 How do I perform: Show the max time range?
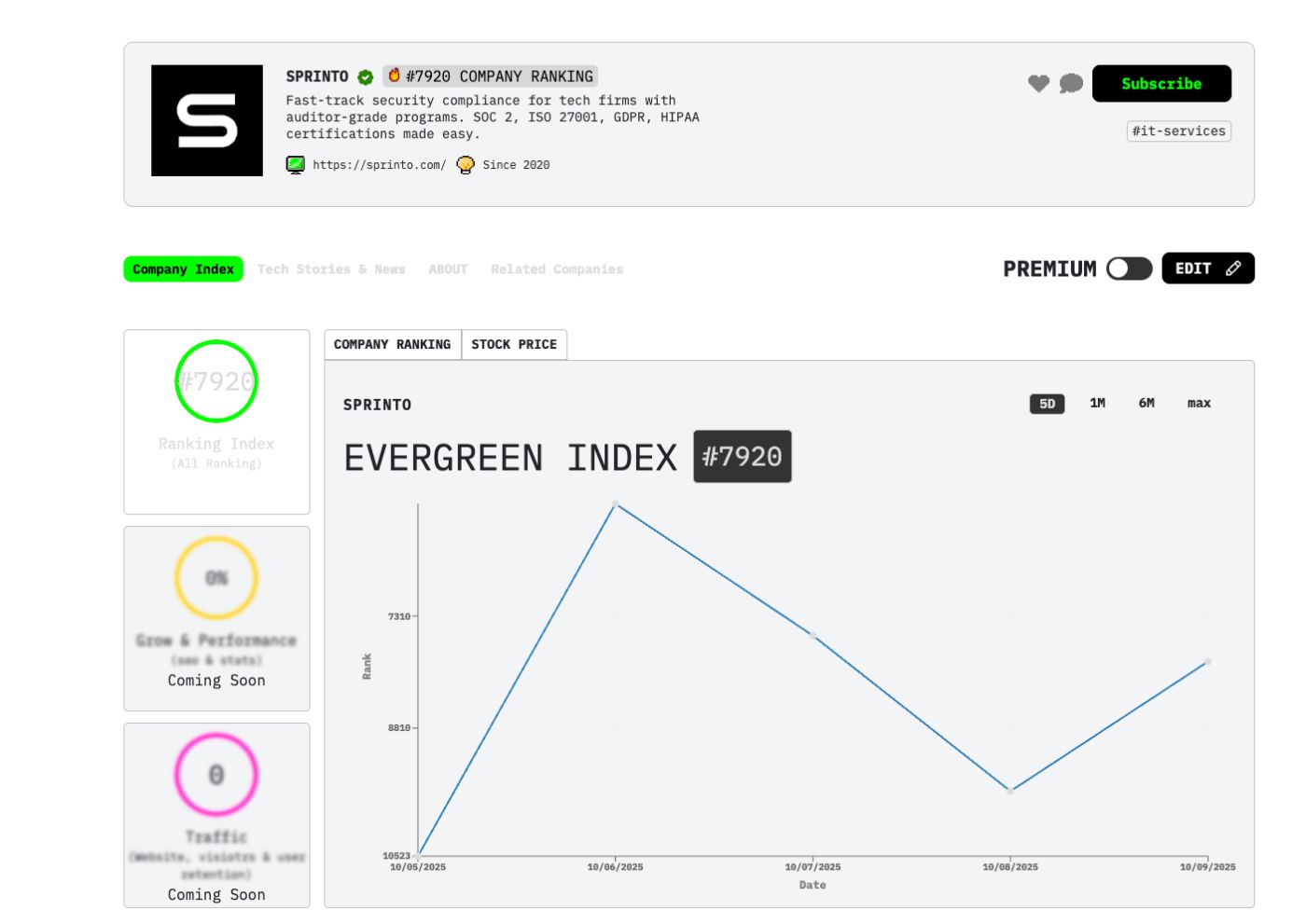(x=1199, y=404)
